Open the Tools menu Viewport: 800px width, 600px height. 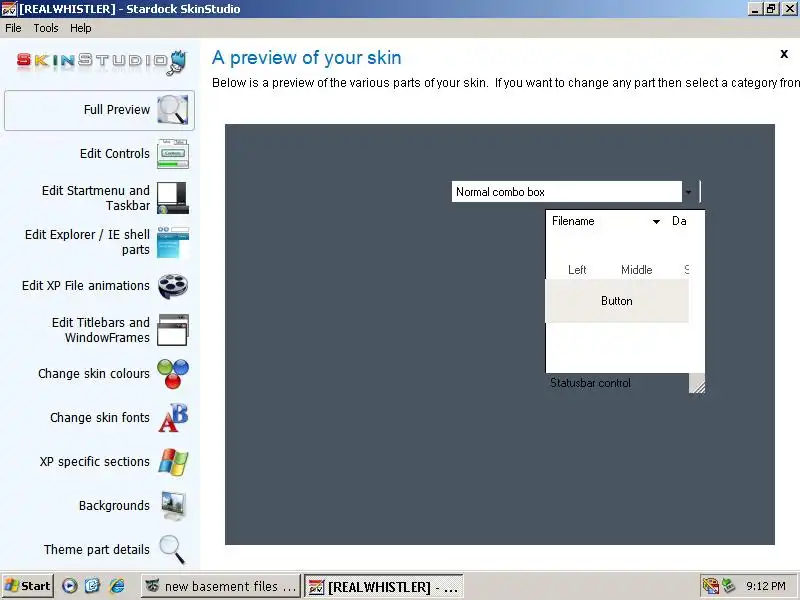point(46,28)
